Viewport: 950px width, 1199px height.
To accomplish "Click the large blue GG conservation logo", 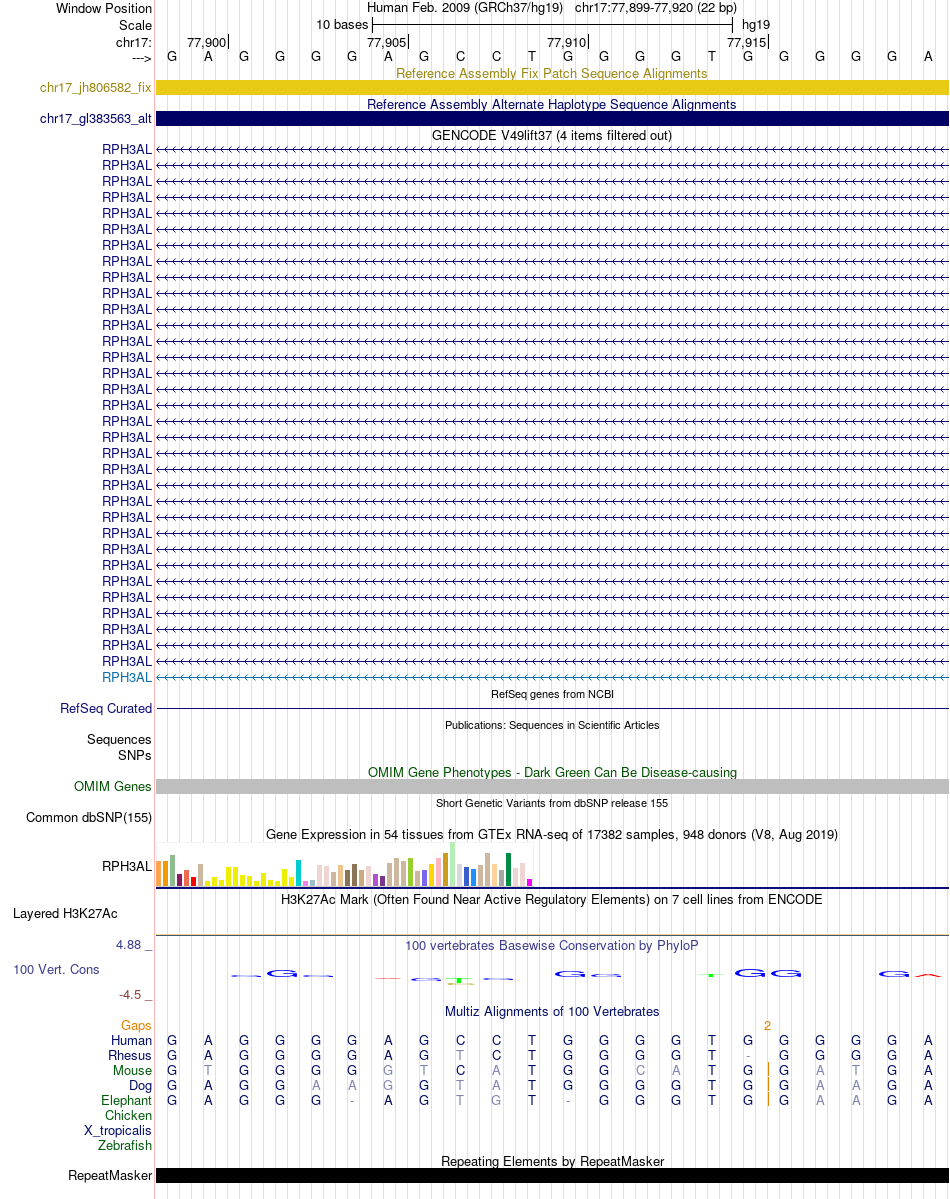I will [x=768, y=973].
